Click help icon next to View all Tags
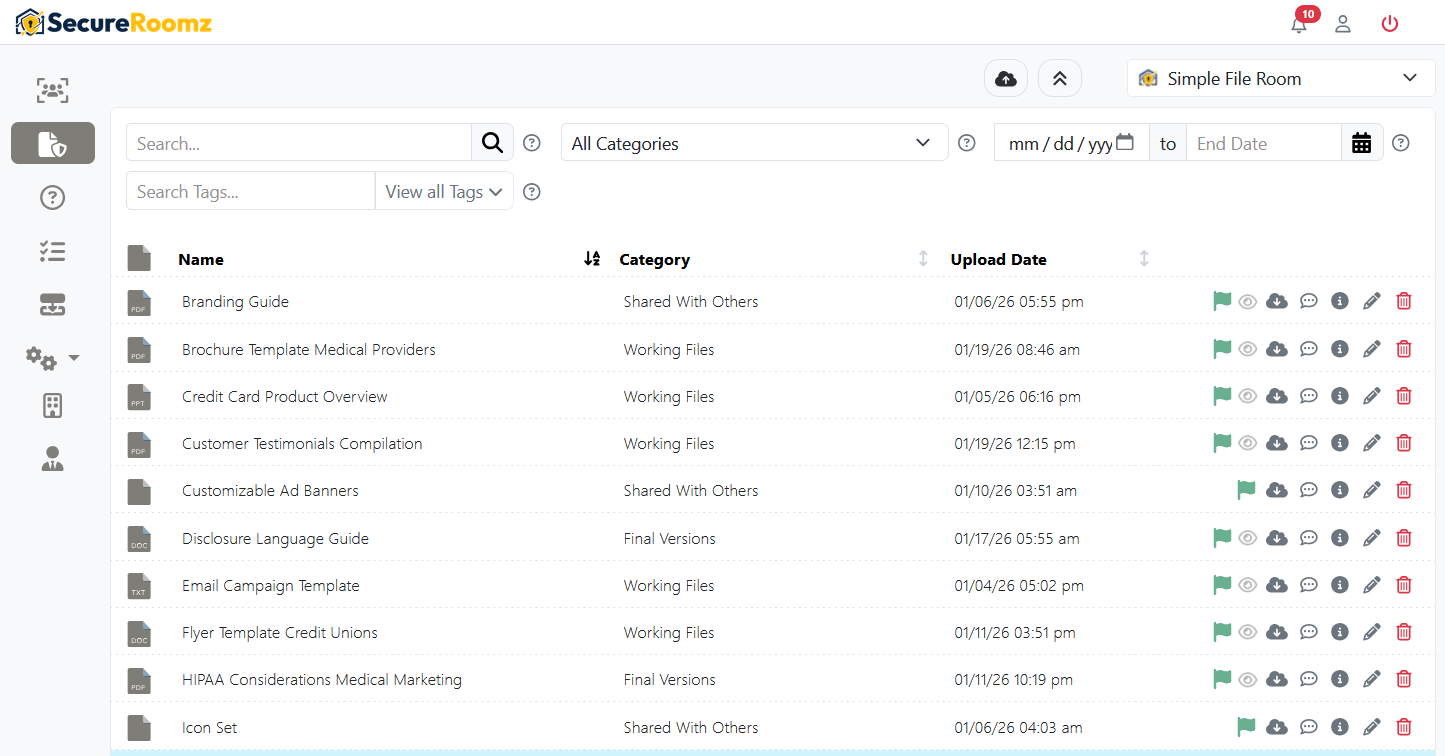This screenshot has width=1445, height=756. [532, 191]
